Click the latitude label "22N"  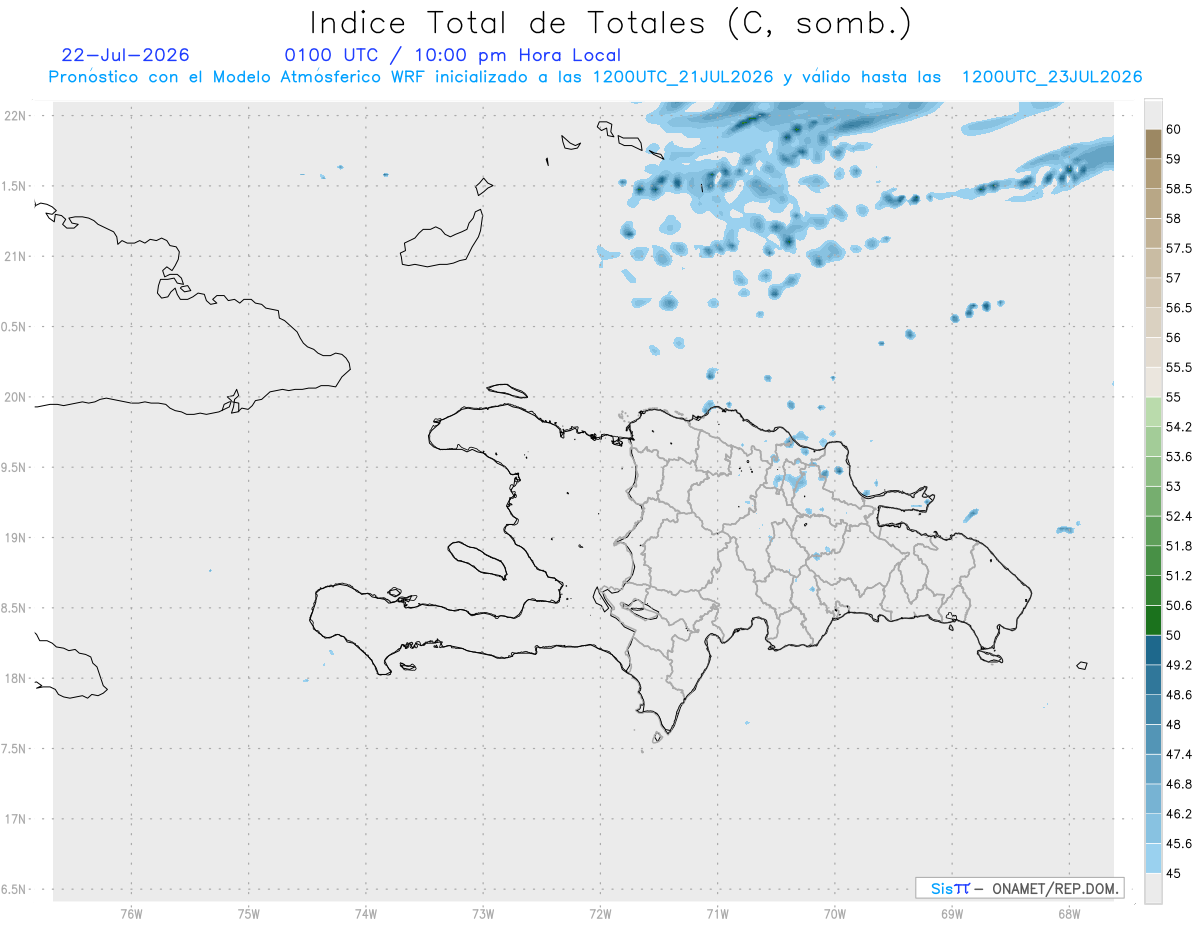click(x=17, y=116)
